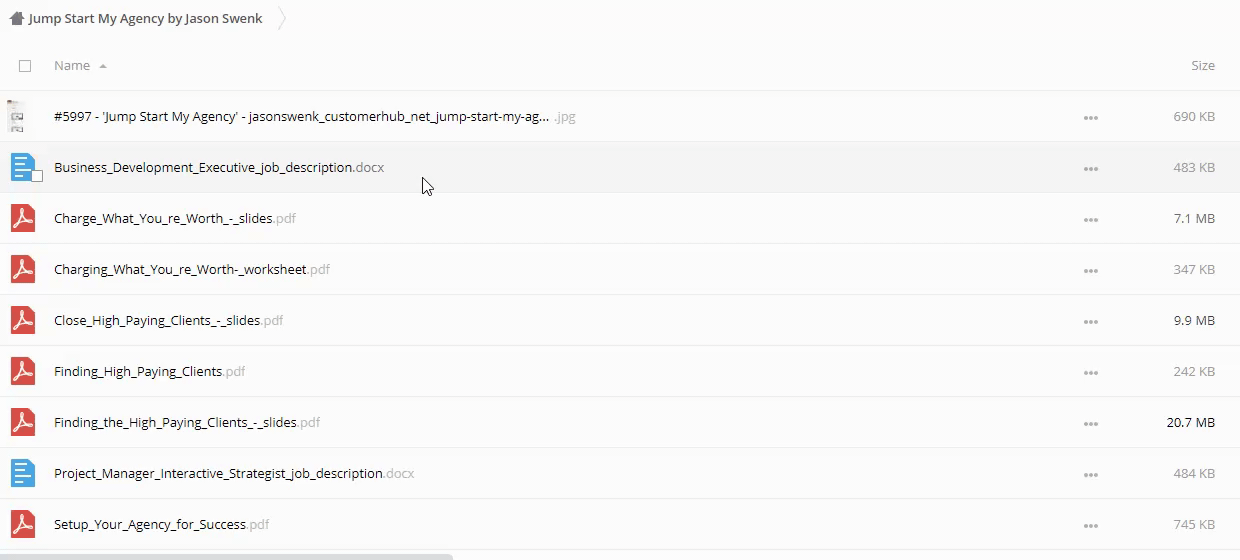Open the three-dot menu for Finding_the_High_Paying_Clients slides
The height and width of the screenshot is (560, 1240).
pos(1090,423)
